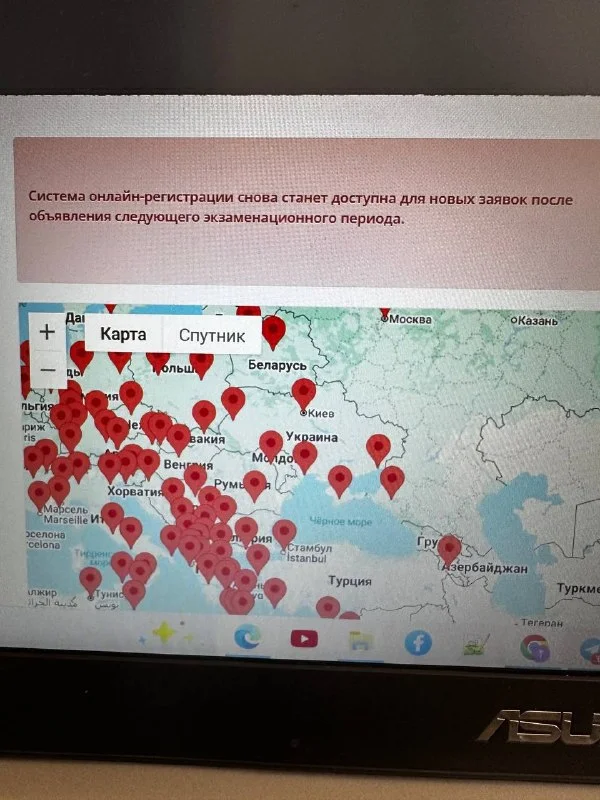Select the map pin in Азербайджан
Viewport: 600px width, 800px height.
tap(449, 548)
